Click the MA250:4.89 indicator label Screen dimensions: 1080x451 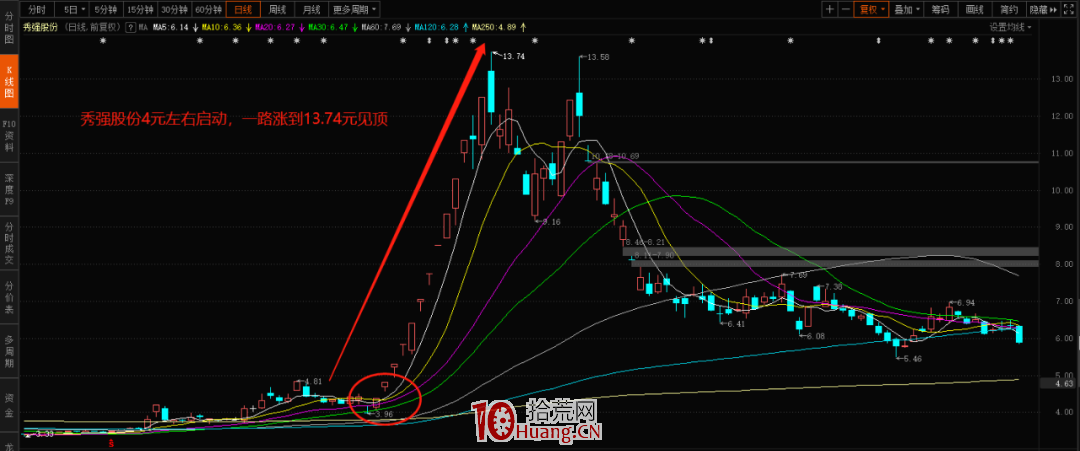(493, 28)
